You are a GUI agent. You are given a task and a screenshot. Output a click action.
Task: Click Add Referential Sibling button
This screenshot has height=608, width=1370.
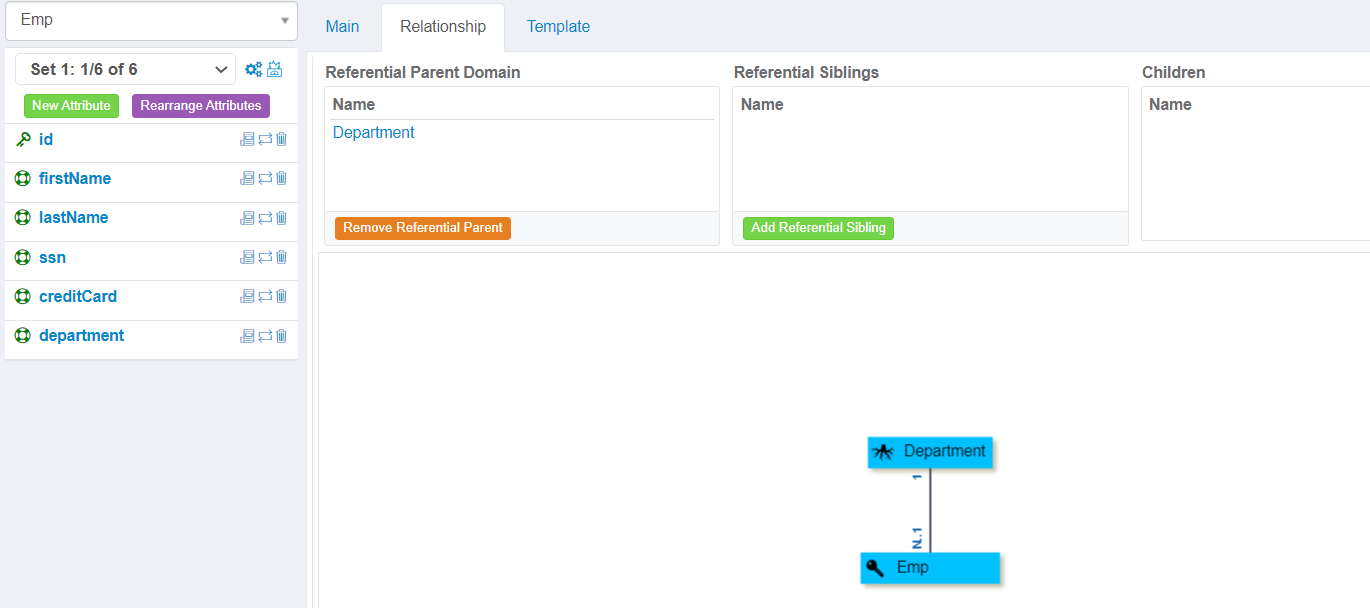tap(818, 228)
